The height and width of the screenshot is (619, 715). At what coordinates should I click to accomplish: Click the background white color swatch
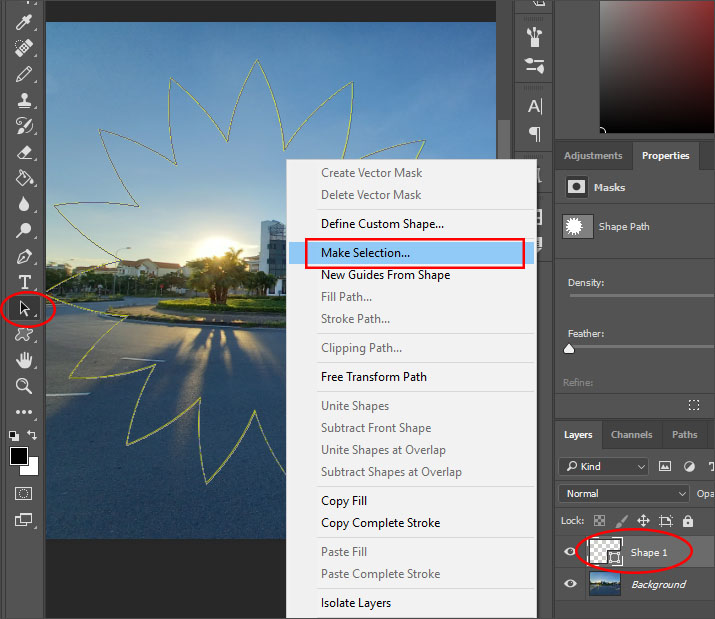[33, 469]
